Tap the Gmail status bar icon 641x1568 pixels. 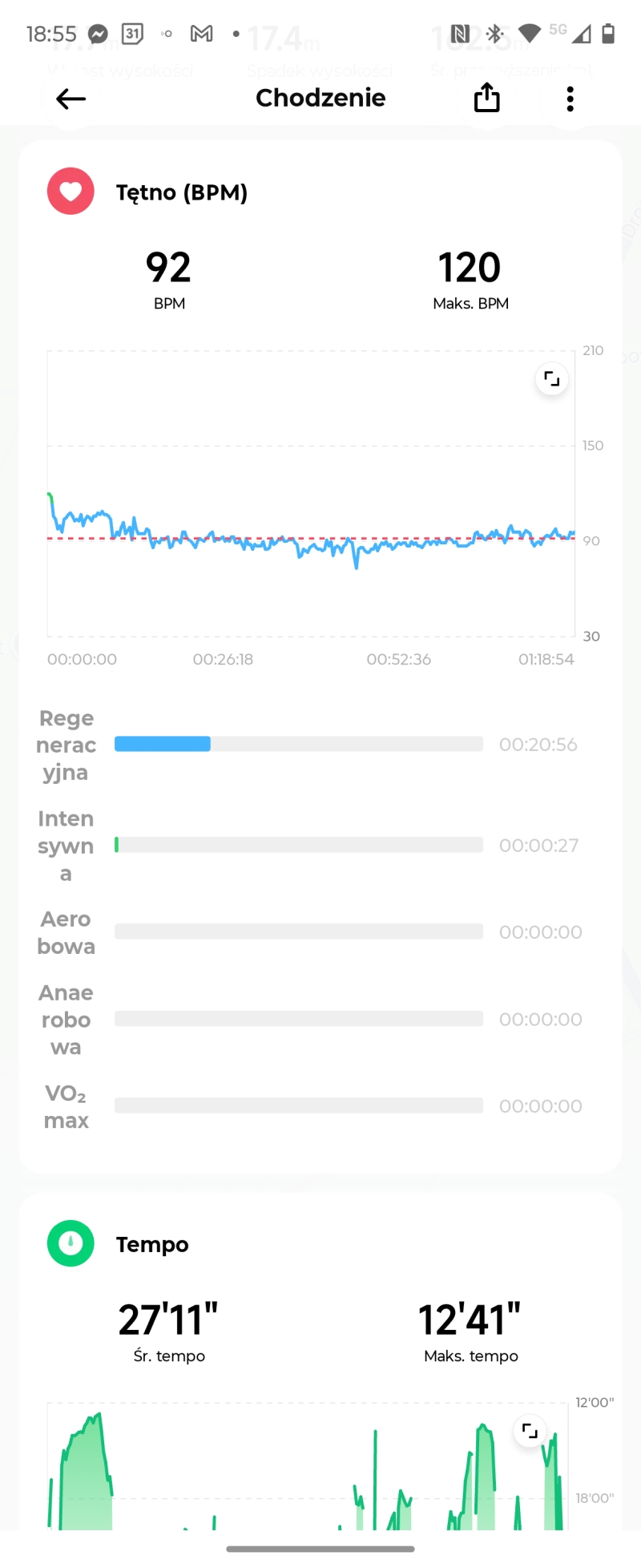pos(201,34)
